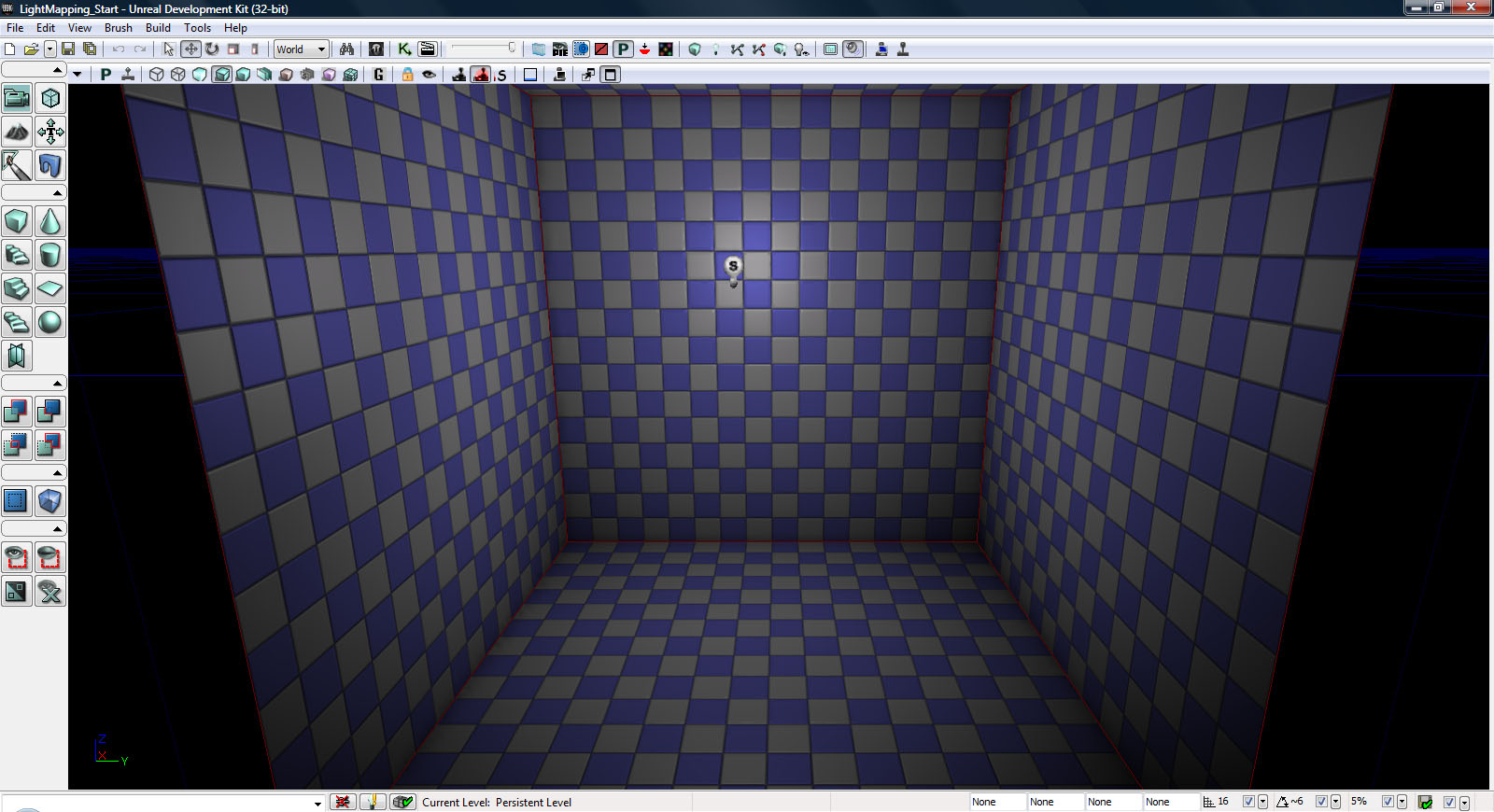
Task: Select the Sheet builder brush
Action: tap(50, 288)
